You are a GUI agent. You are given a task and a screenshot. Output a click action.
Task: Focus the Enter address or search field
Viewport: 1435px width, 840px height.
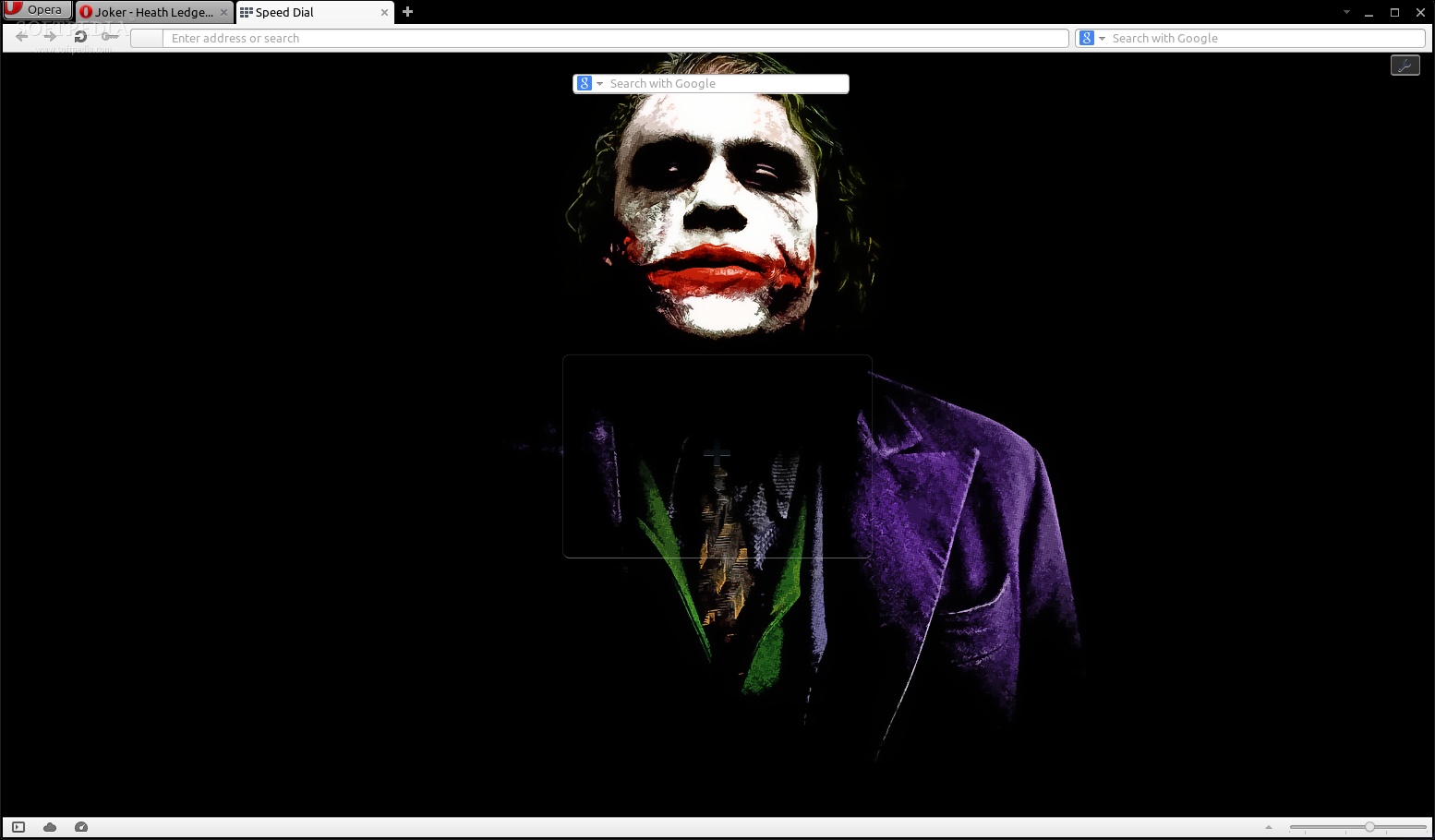tap(609, 38)
